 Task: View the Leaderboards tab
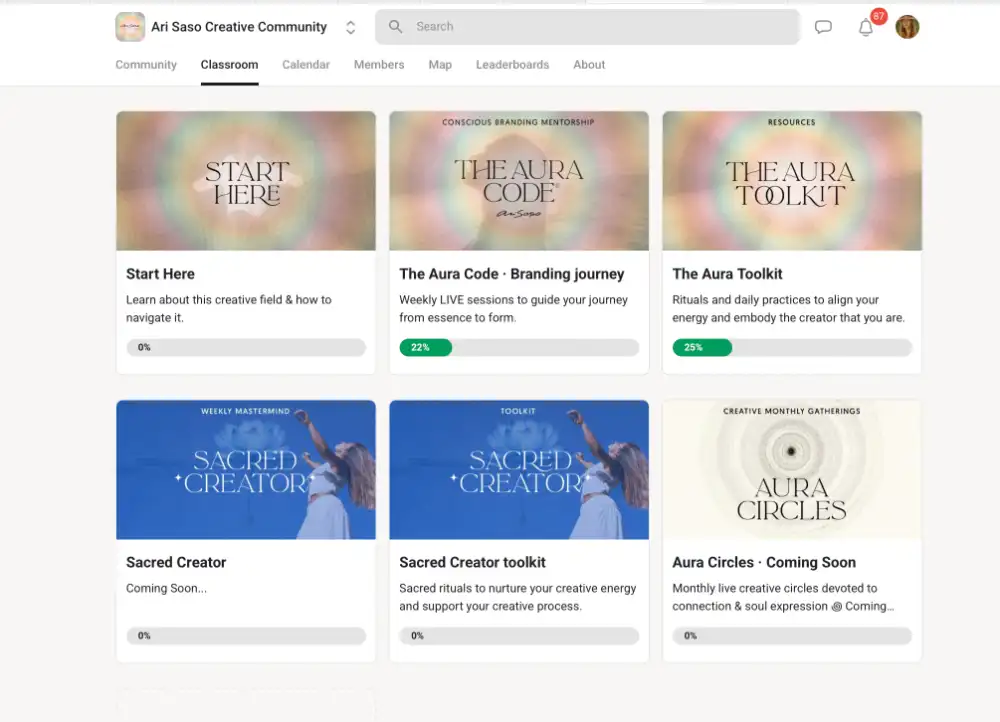pos(512,64)
